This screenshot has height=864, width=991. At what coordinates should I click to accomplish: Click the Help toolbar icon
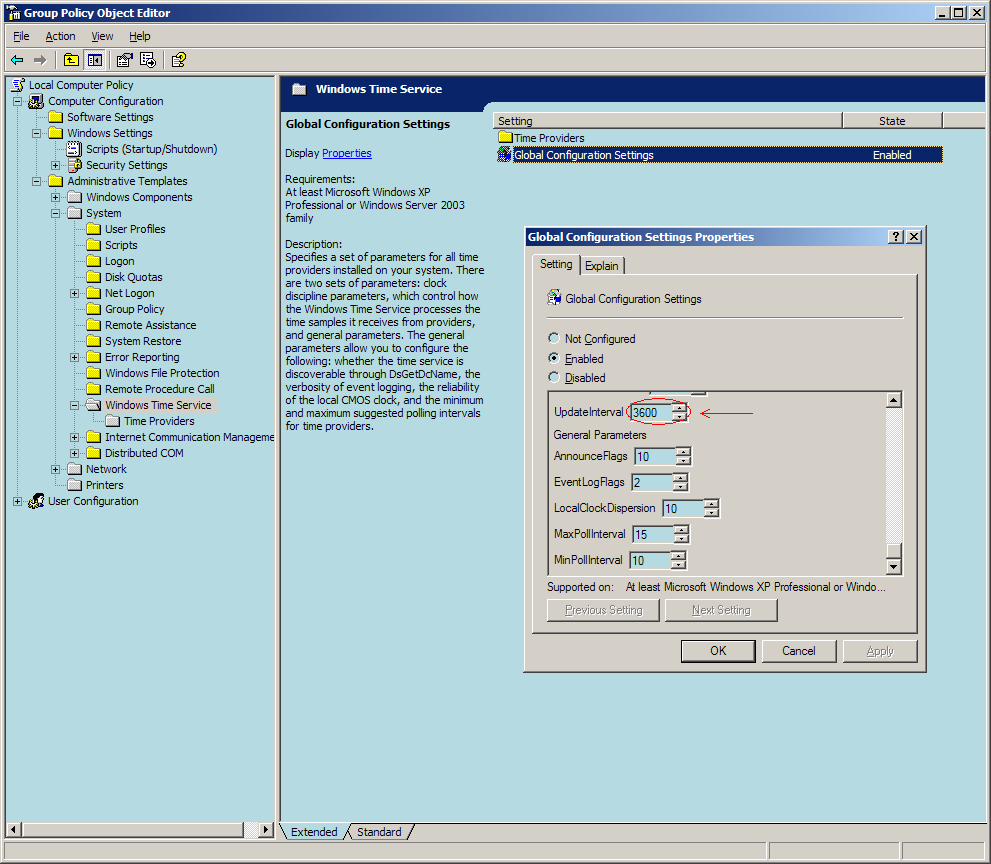(x=178, y=60)
